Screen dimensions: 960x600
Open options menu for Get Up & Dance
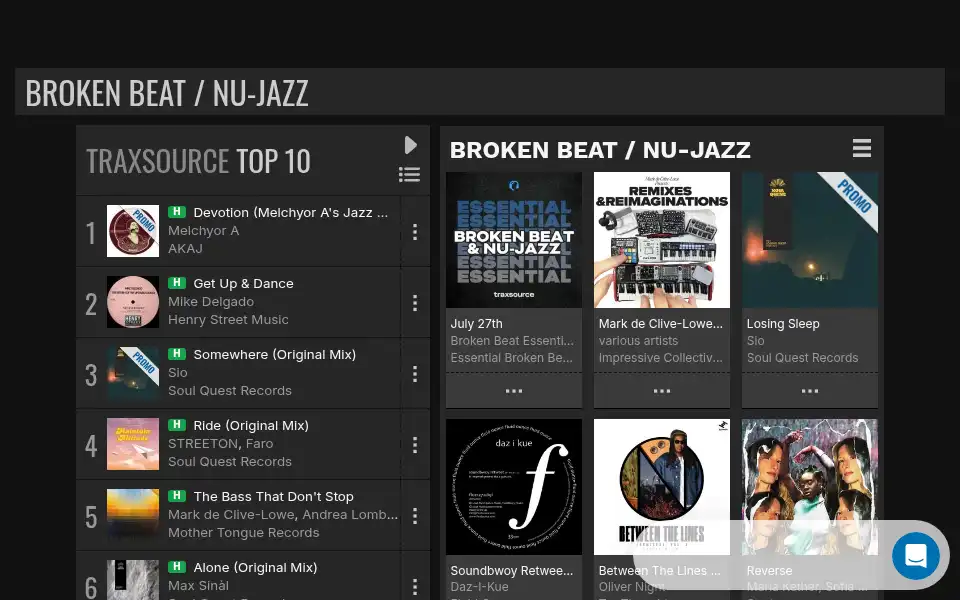415,302
